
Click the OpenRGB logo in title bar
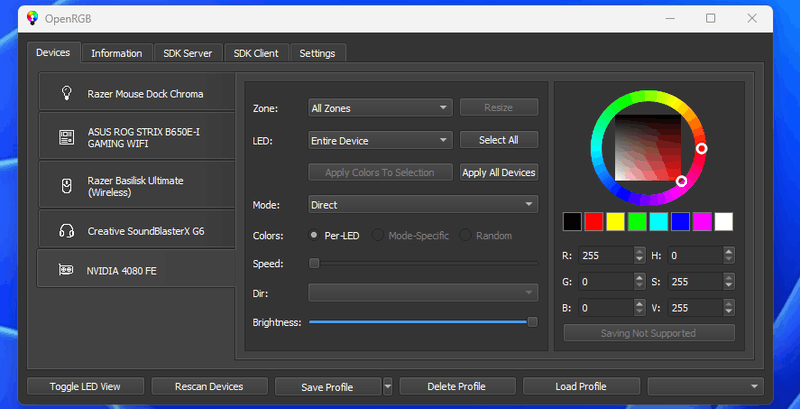(33, 17)
